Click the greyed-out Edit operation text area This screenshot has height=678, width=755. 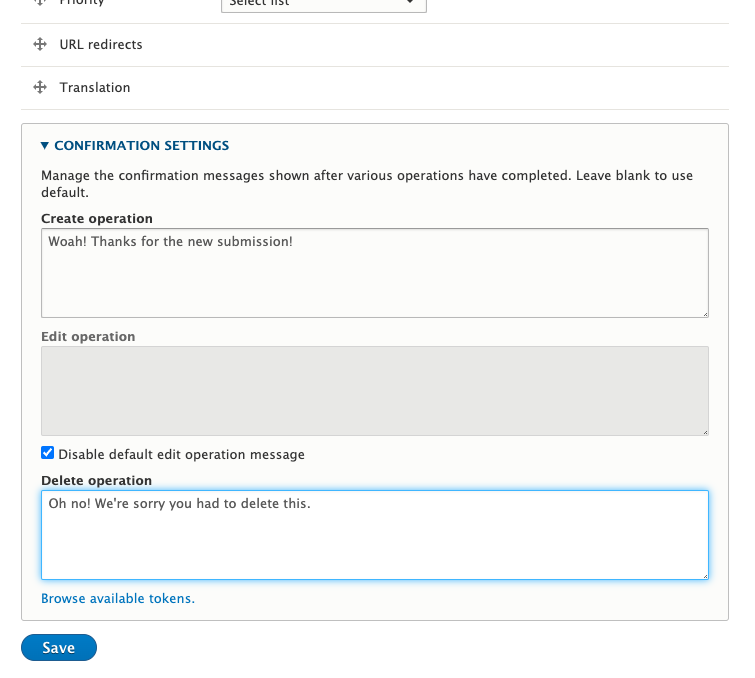375,391
